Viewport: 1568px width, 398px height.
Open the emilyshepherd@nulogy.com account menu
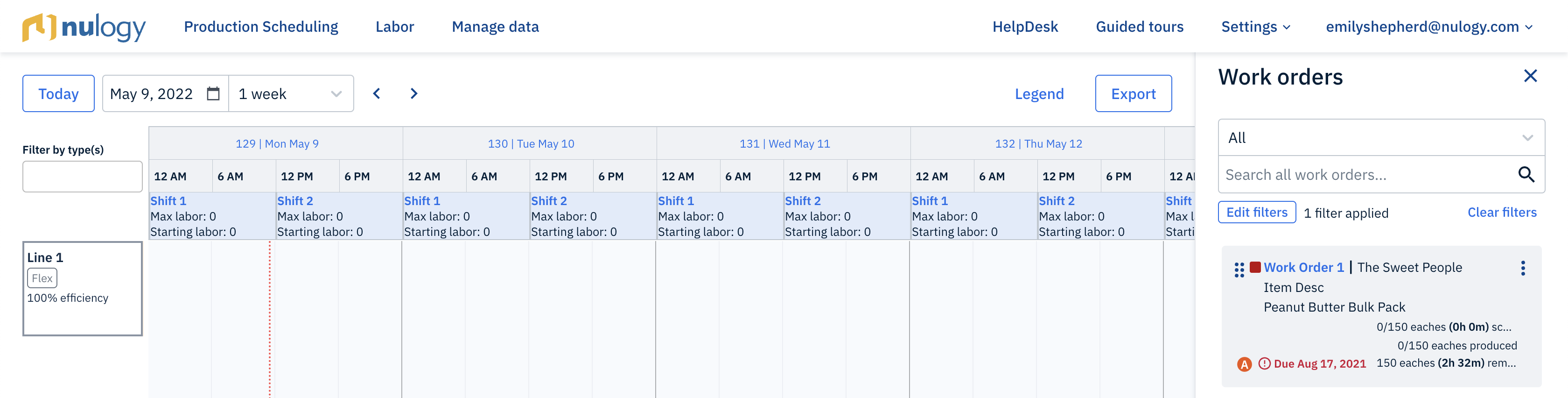tap(1428, 27)
